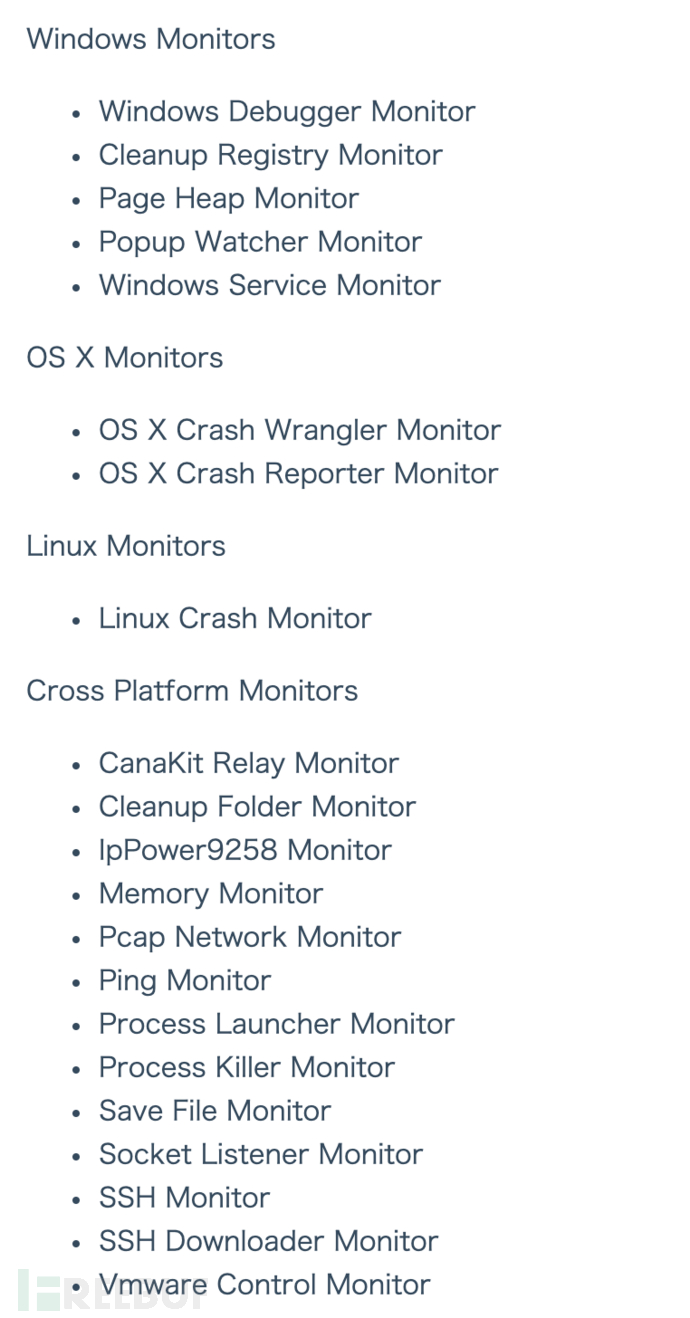Select Page Heap Monitor in the list
690x1318 pixels.
coord(228,199)
